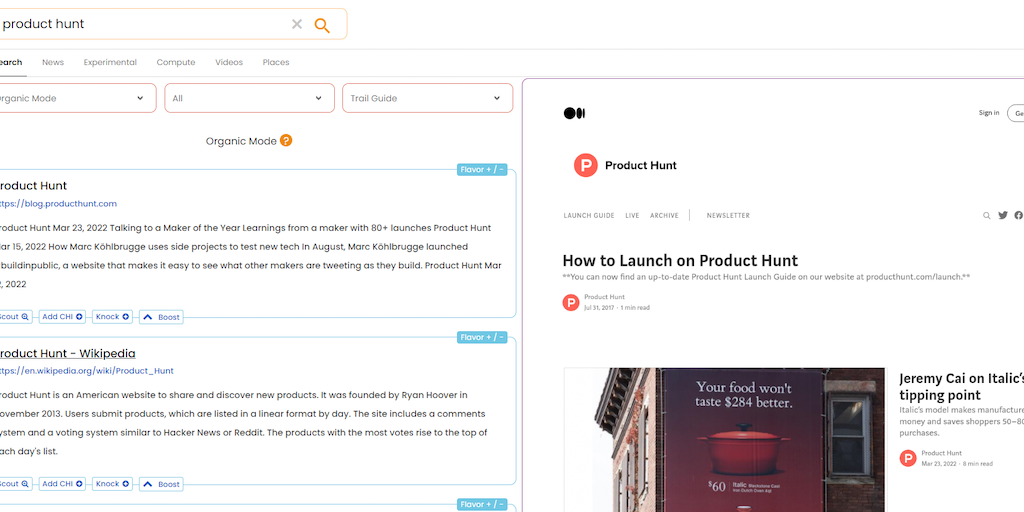The height and width of the screenshot is (512, 1024).
Task: Boost the blog.producthunt.com result
Action: pyautogui.click(x=161, y=317)
